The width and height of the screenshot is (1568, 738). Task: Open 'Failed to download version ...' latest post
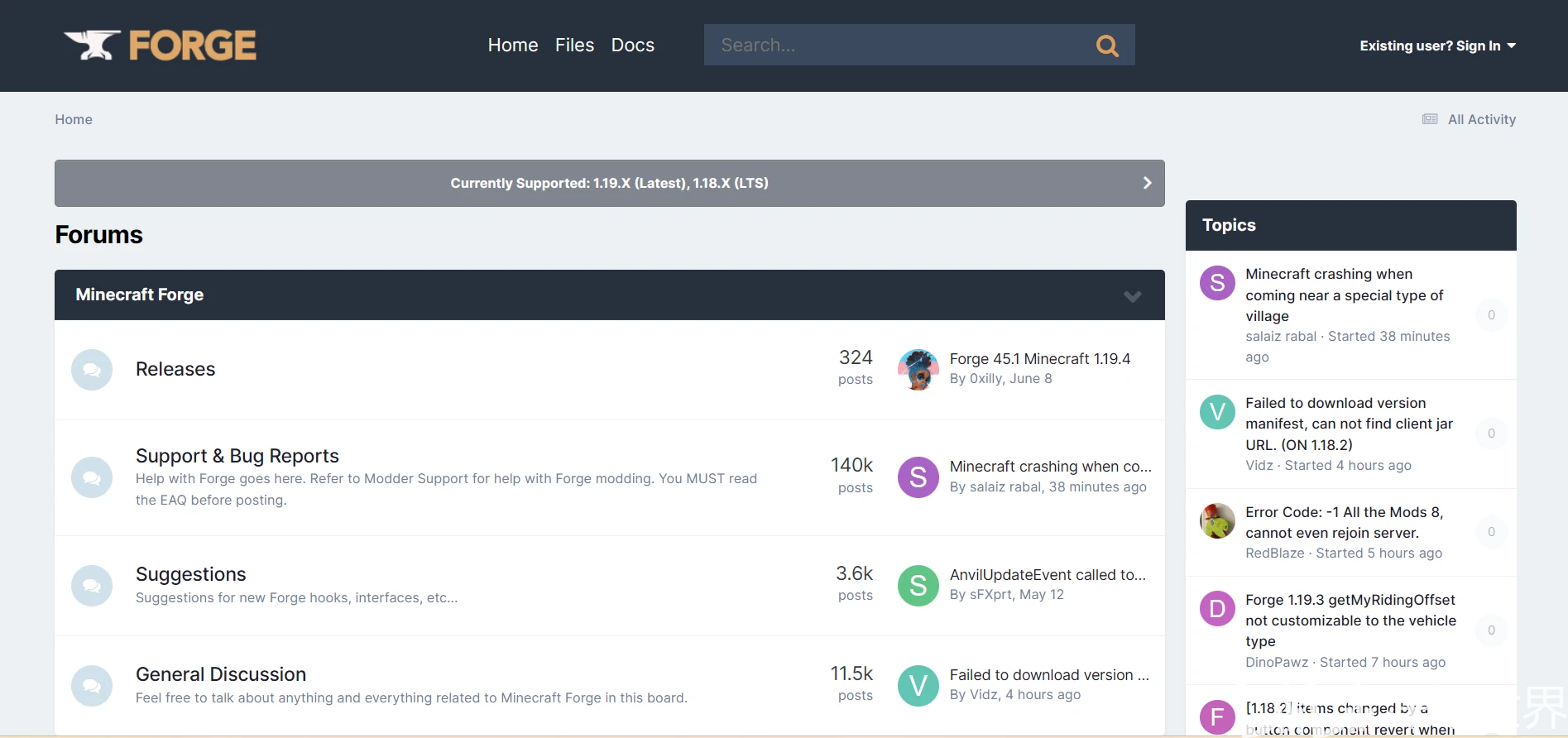click(1049, 675)
